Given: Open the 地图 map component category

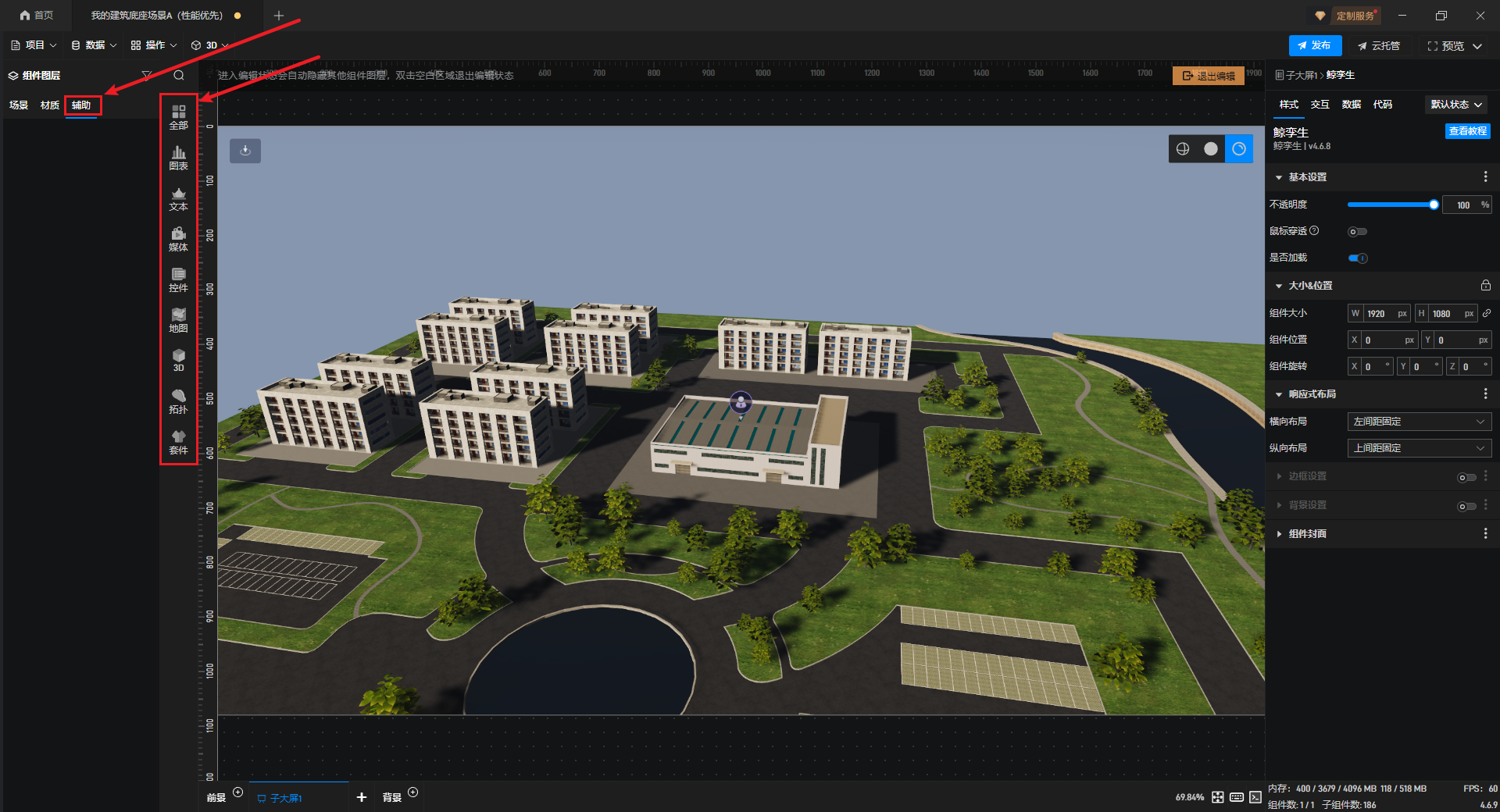Looking at the screenshot, I should (x=178, y=320).
